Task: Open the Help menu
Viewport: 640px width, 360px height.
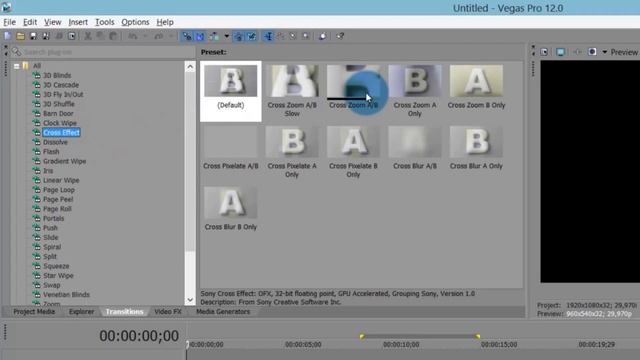Action: [165, 22]
